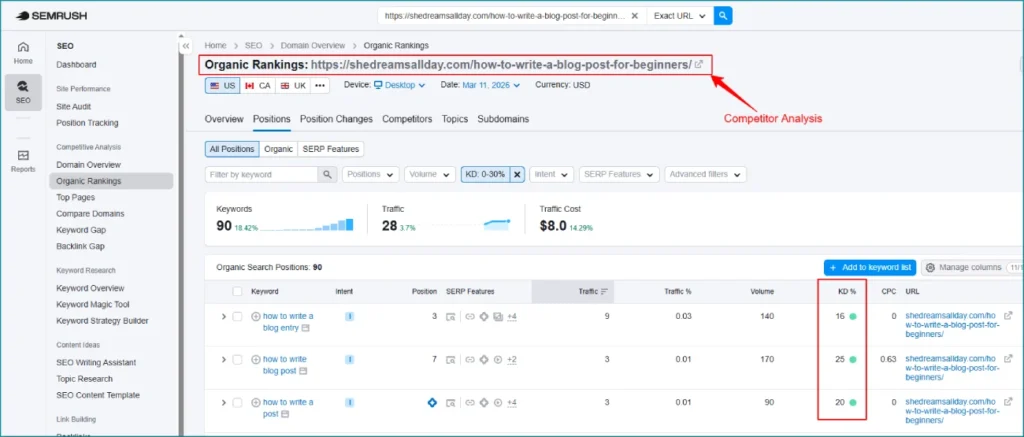Open Home in the left rail
Viewport: 1024px width, 437px height.
tap(24, 53)
